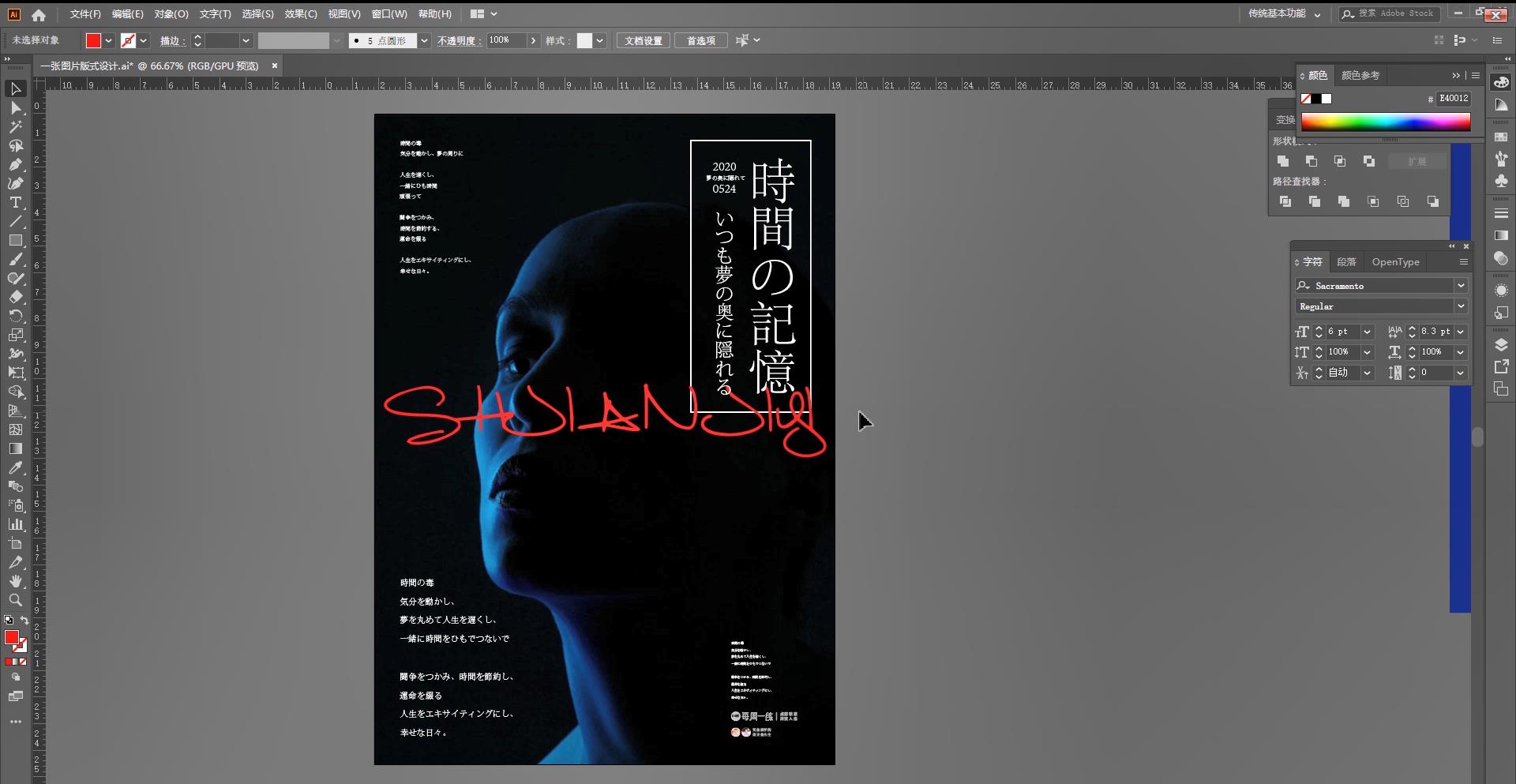Switch paint mode to None
The image size is (1516, 784).
pyautogui.click(x=23, y=662)
